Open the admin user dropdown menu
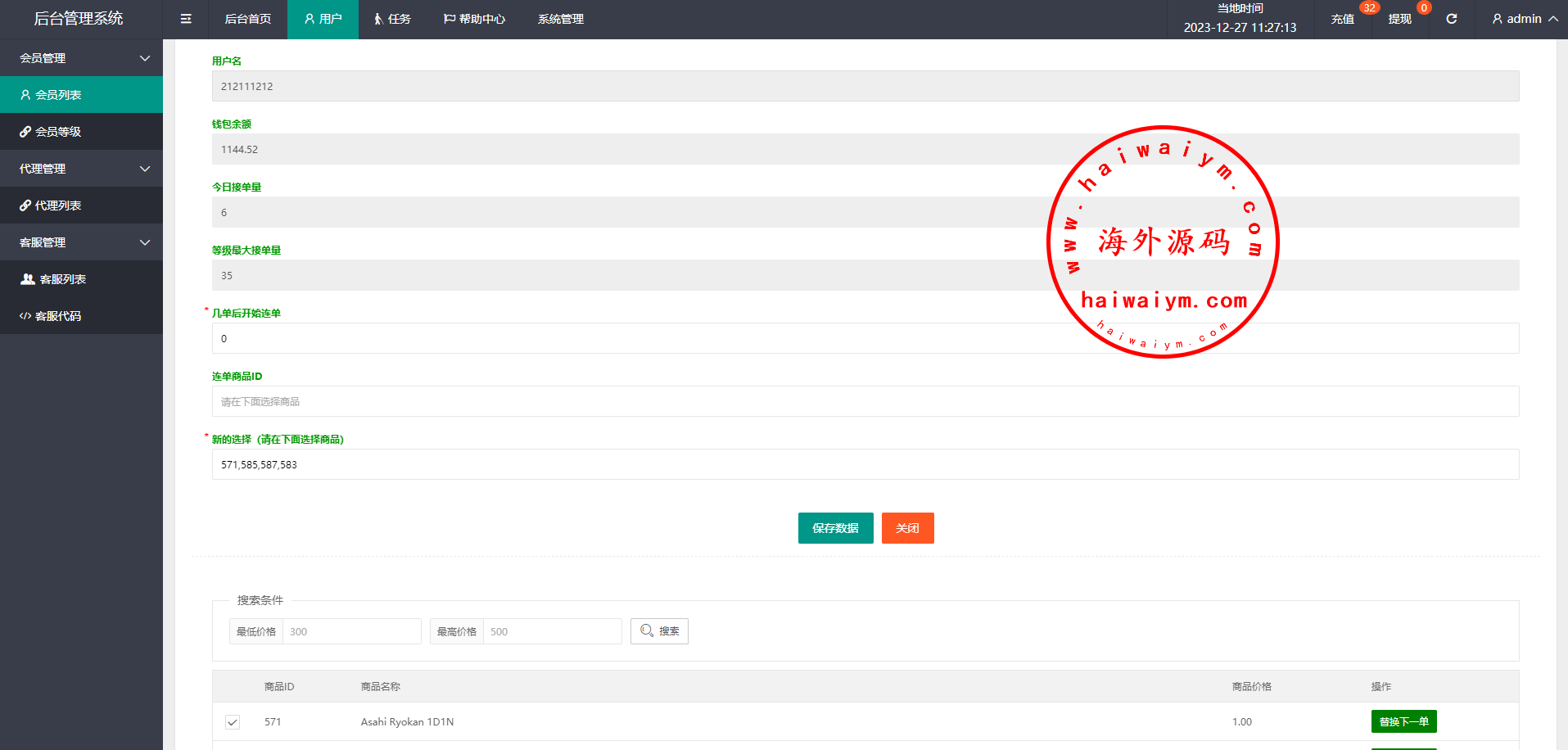This screenshot has height=750, width=1568. click(1524, 19)
